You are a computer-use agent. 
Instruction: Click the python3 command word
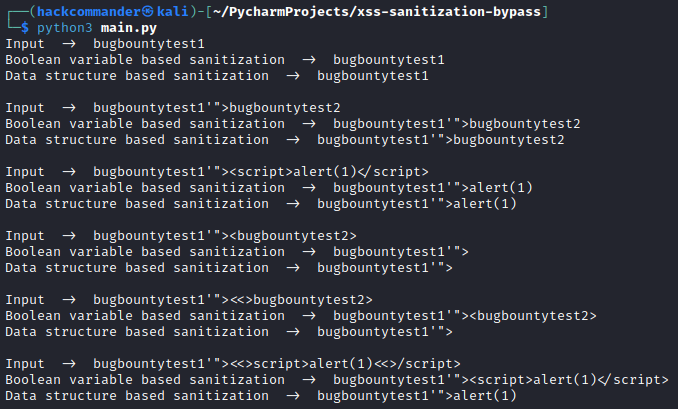[x=64, y=29]
